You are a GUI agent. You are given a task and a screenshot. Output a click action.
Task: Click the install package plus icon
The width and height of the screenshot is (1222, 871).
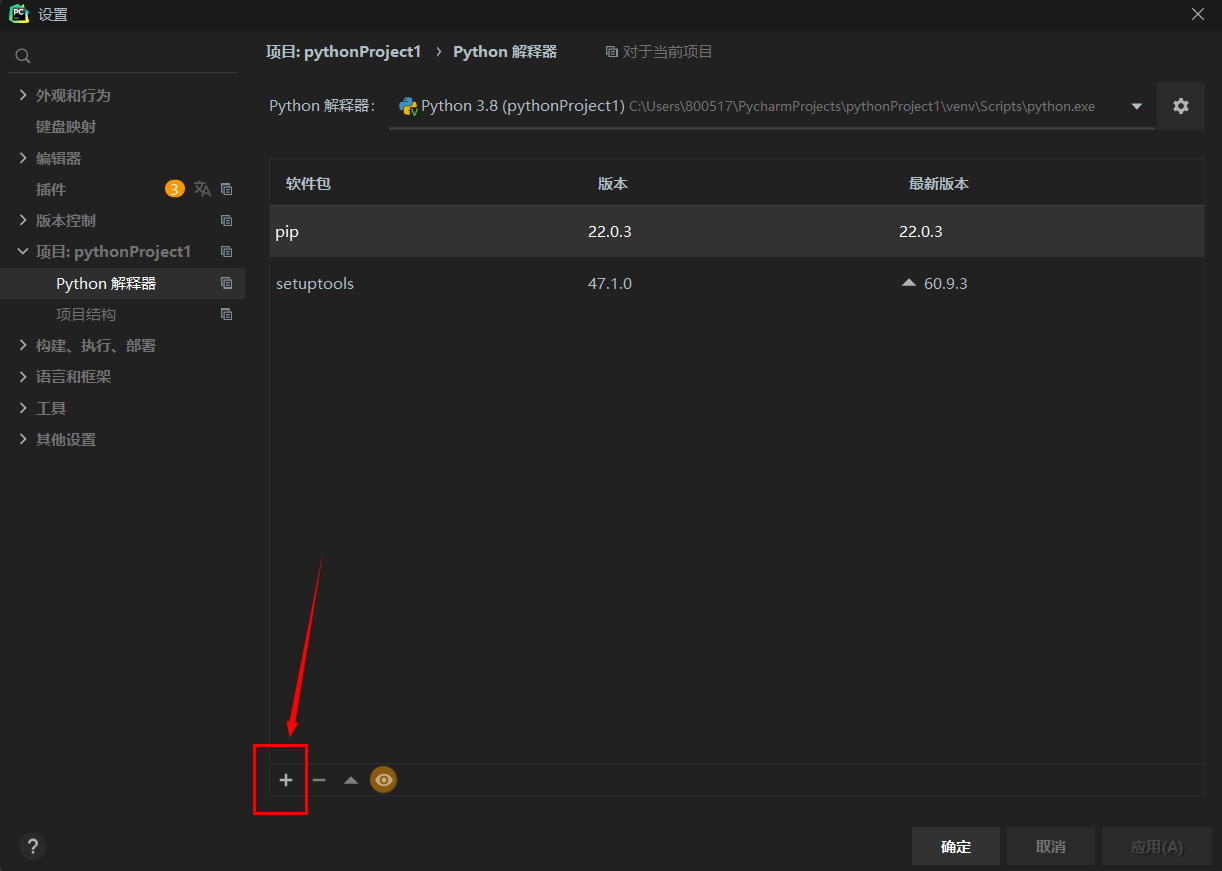click(x=286, y=780)
